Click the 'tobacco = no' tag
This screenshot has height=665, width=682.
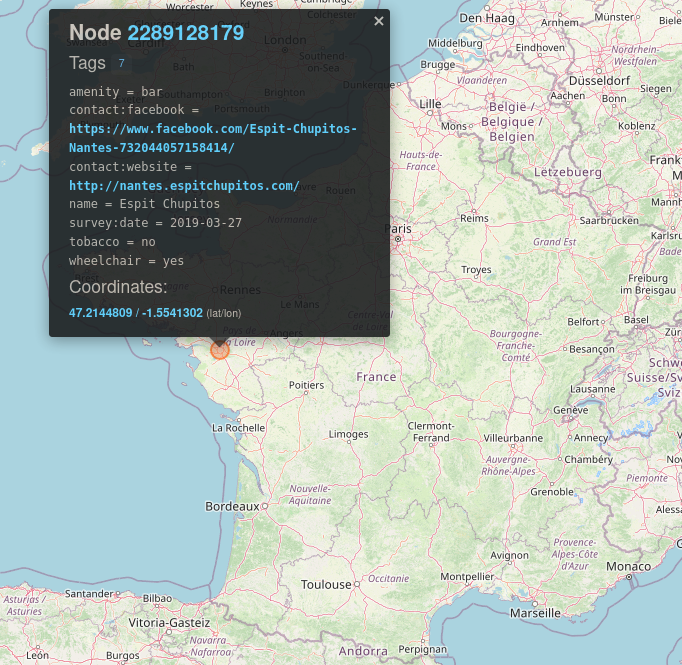[x=112, y=242]
